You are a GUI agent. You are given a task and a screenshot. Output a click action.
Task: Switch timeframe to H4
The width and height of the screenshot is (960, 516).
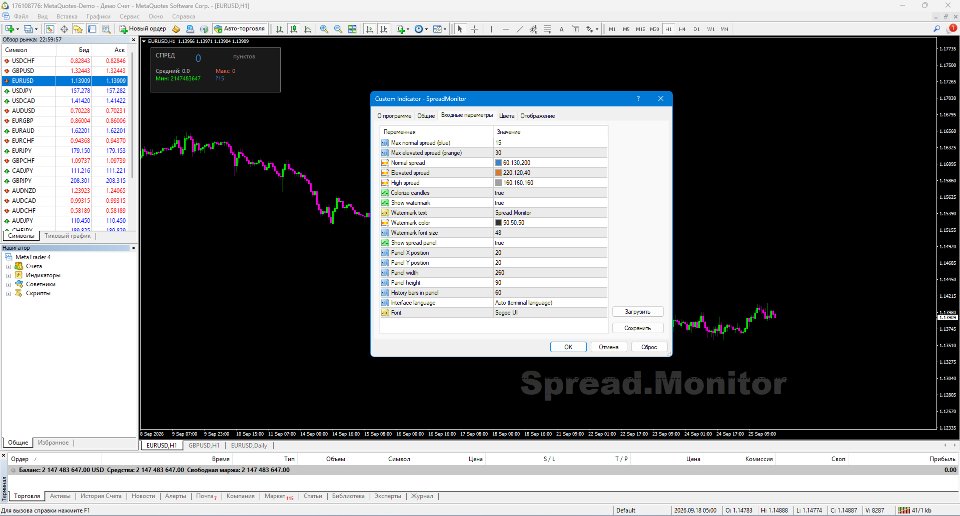[x=682, y=29]
